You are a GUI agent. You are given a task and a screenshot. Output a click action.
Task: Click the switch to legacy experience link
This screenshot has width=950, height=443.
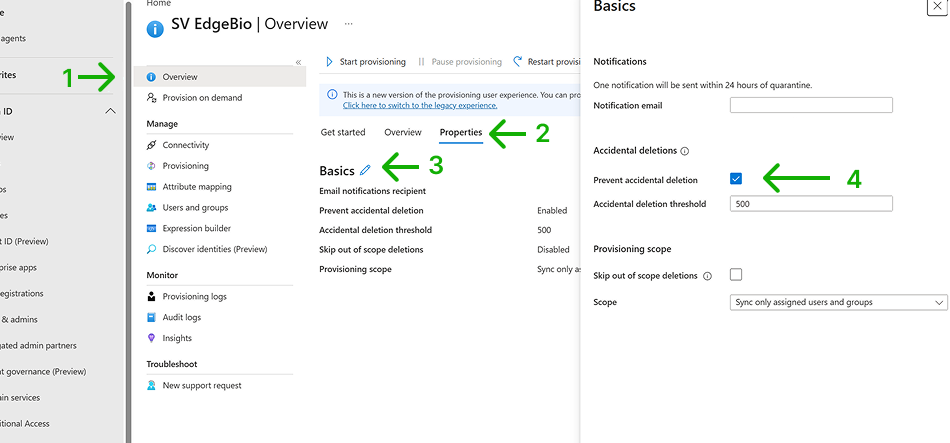(x=420, y=105)
